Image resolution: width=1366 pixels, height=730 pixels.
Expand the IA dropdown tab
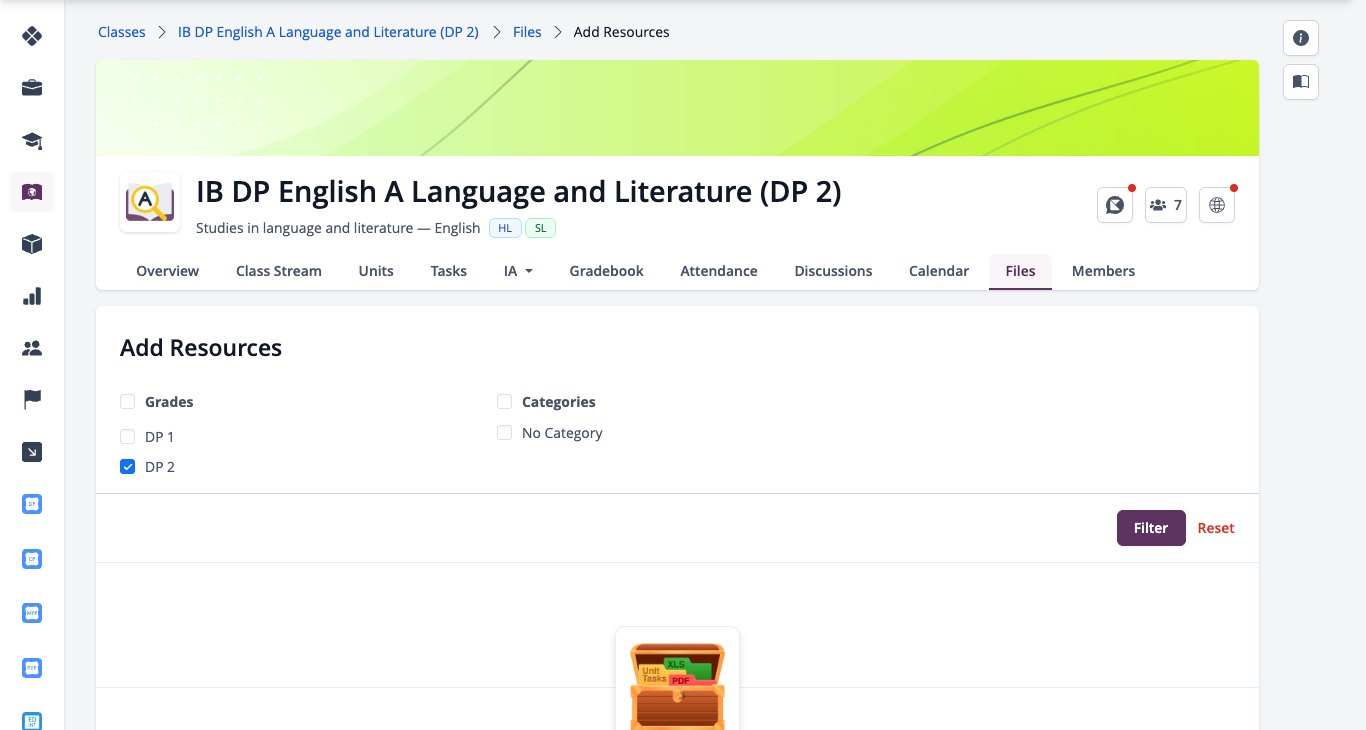(518, 271)
